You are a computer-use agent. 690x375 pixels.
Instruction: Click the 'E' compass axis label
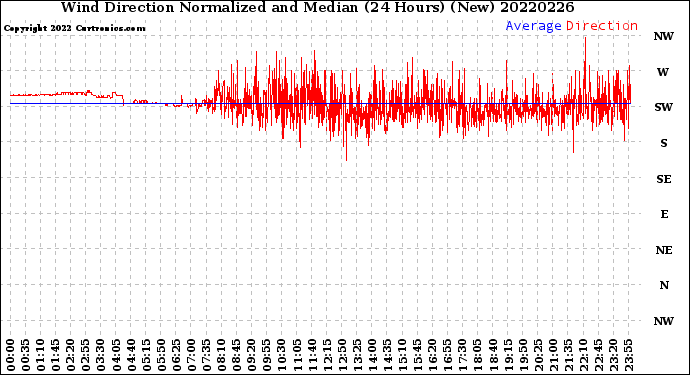coord(664,214)
